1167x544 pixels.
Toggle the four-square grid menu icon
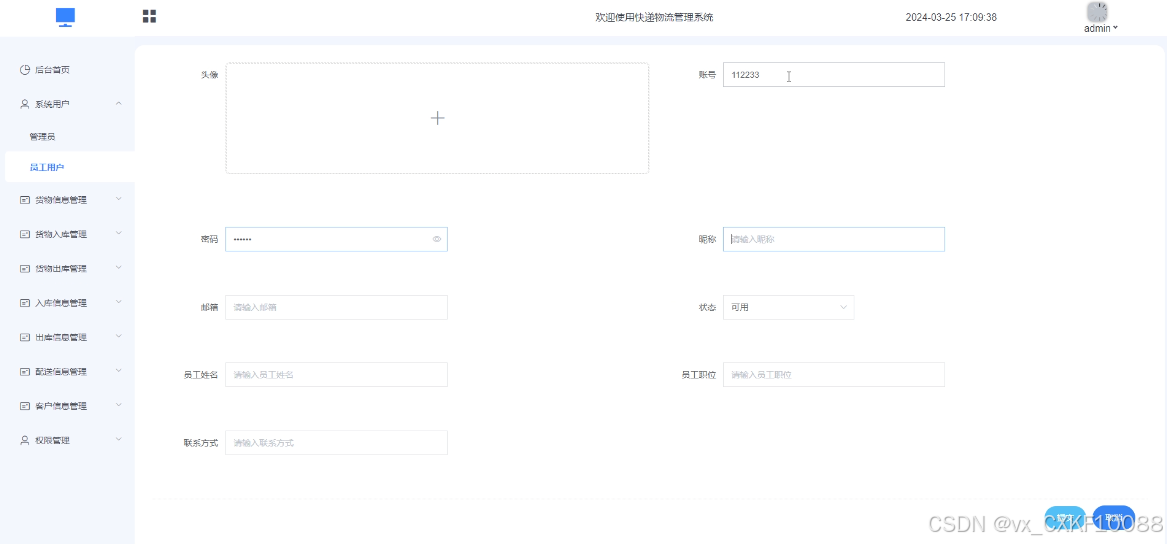point(149,16)
